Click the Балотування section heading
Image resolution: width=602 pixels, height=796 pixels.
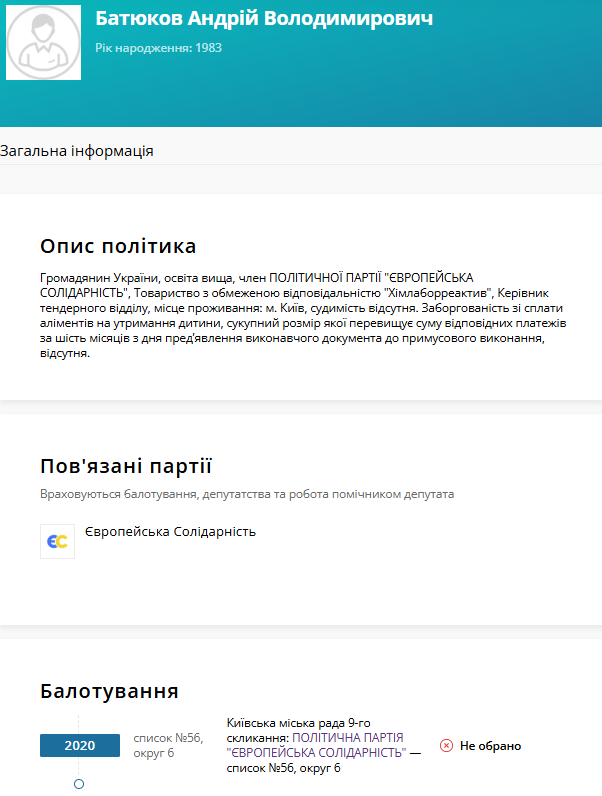click(x=109, y=691)
